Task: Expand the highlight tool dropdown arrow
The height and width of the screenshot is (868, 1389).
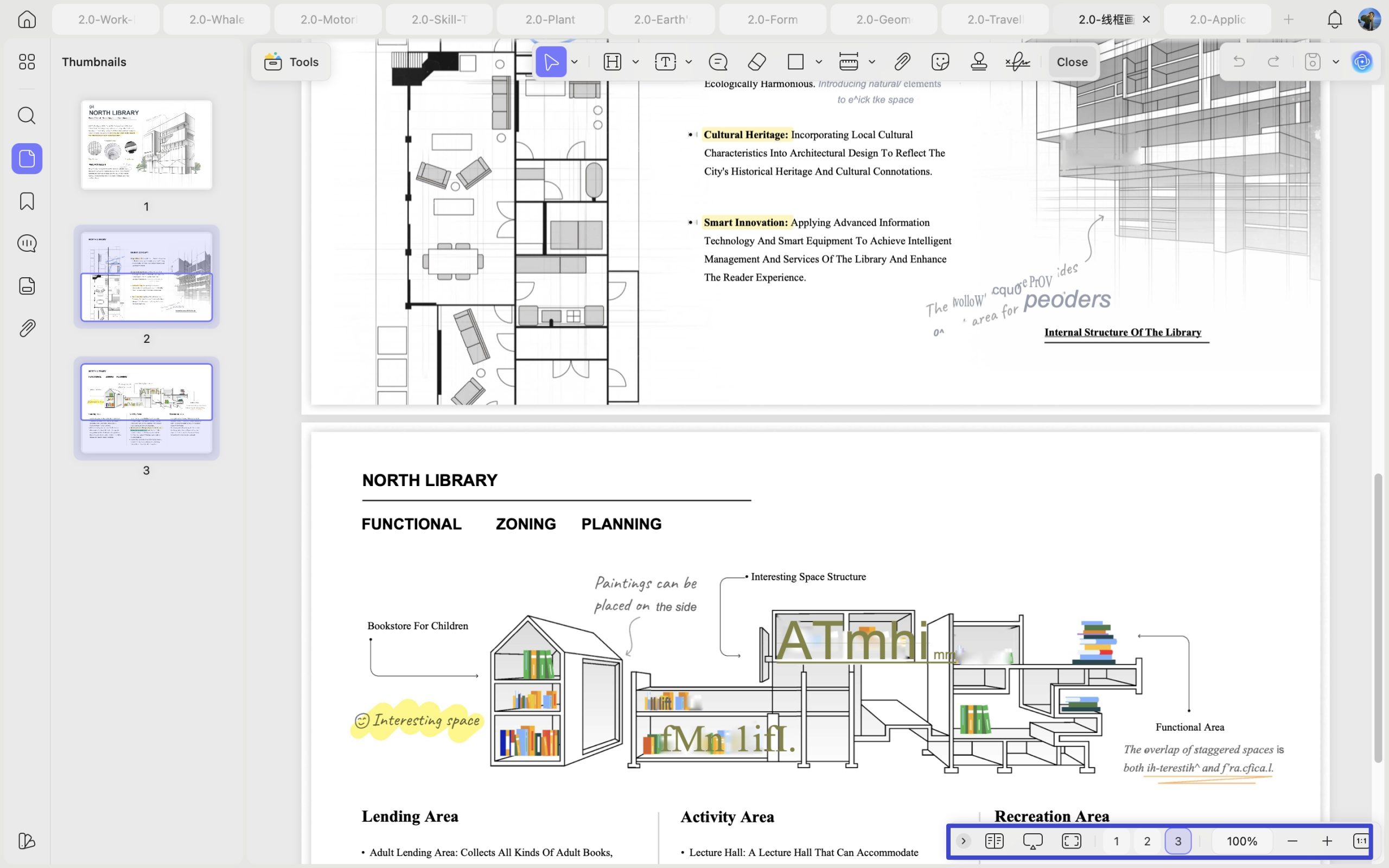Action: click(x=635, y=62)
